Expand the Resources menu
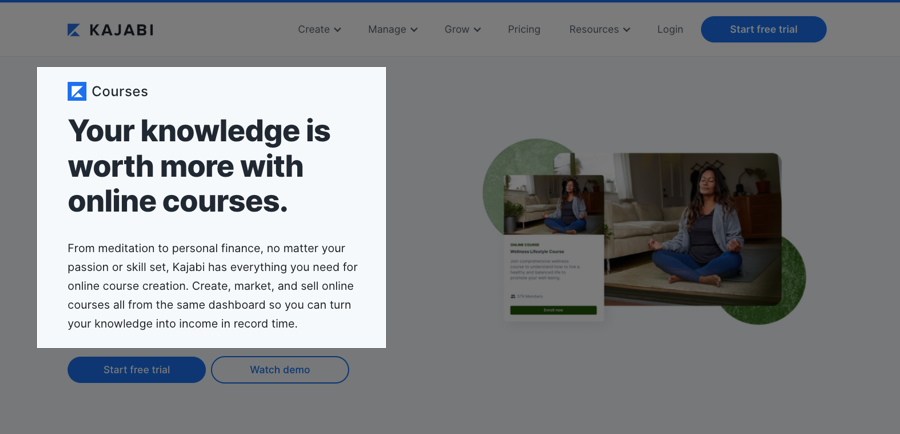This screenshot has width=900, height=434. tap(599, 29)
